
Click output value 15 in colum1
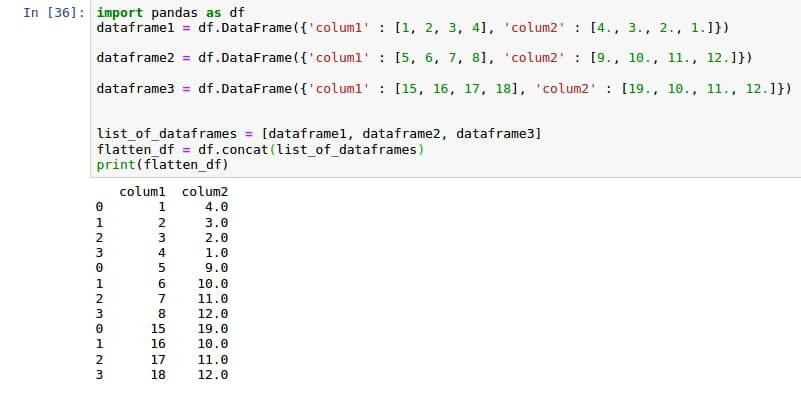[158, 329]
